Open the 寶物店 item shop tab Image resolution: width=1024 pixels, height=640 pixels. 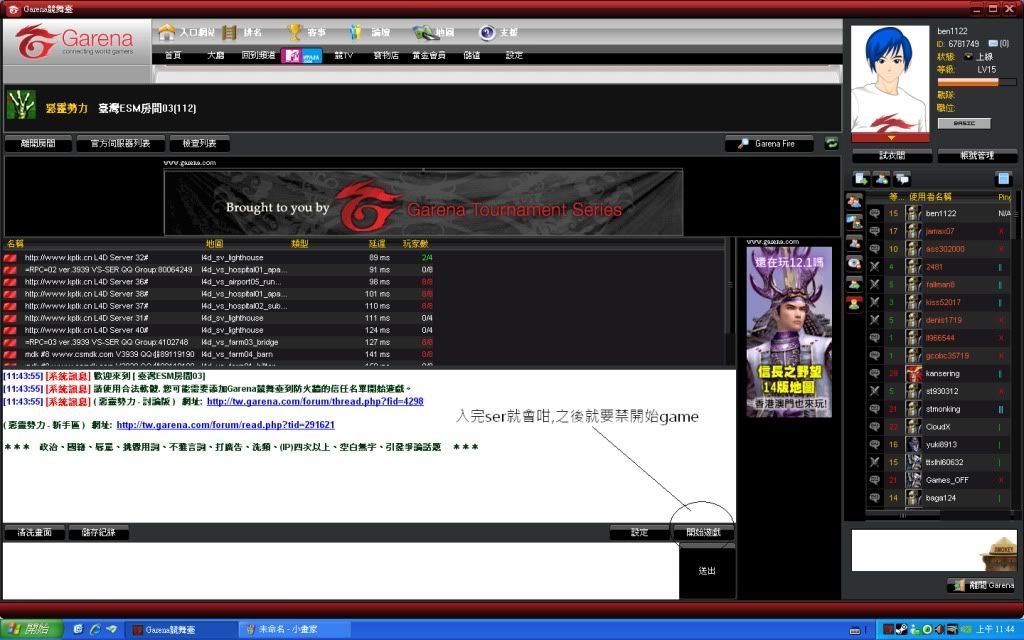click(386, 56)
